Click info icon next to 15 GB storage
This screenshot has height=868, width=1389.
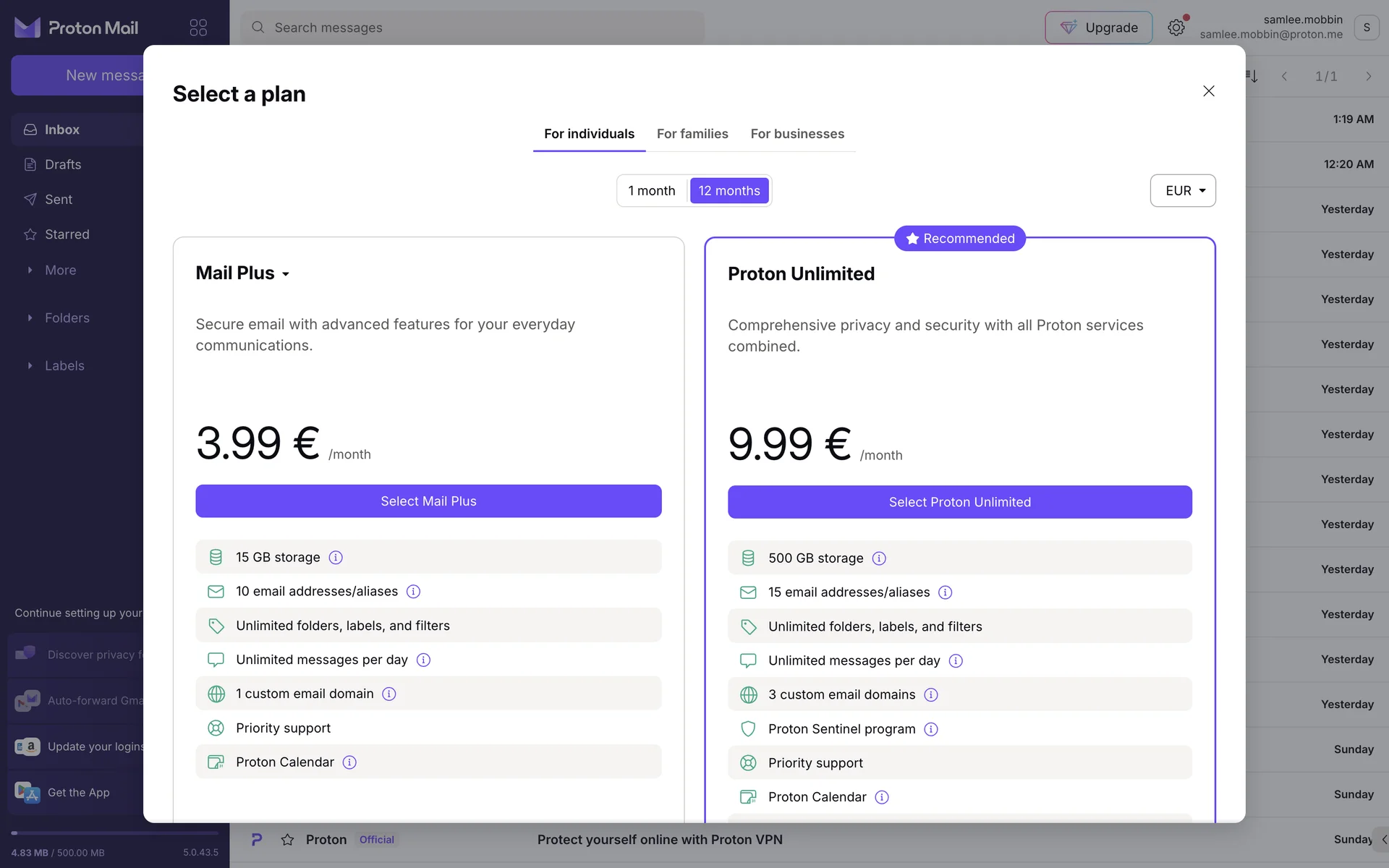point(336,557)
